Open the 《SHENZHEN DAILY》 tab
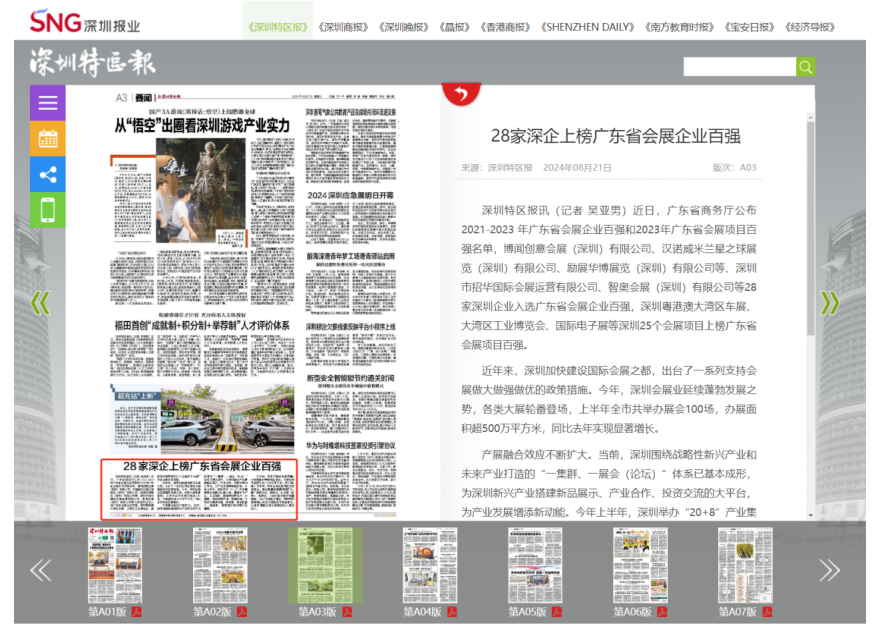This screenshot has width=885, height=640. (x=588, y=27)
